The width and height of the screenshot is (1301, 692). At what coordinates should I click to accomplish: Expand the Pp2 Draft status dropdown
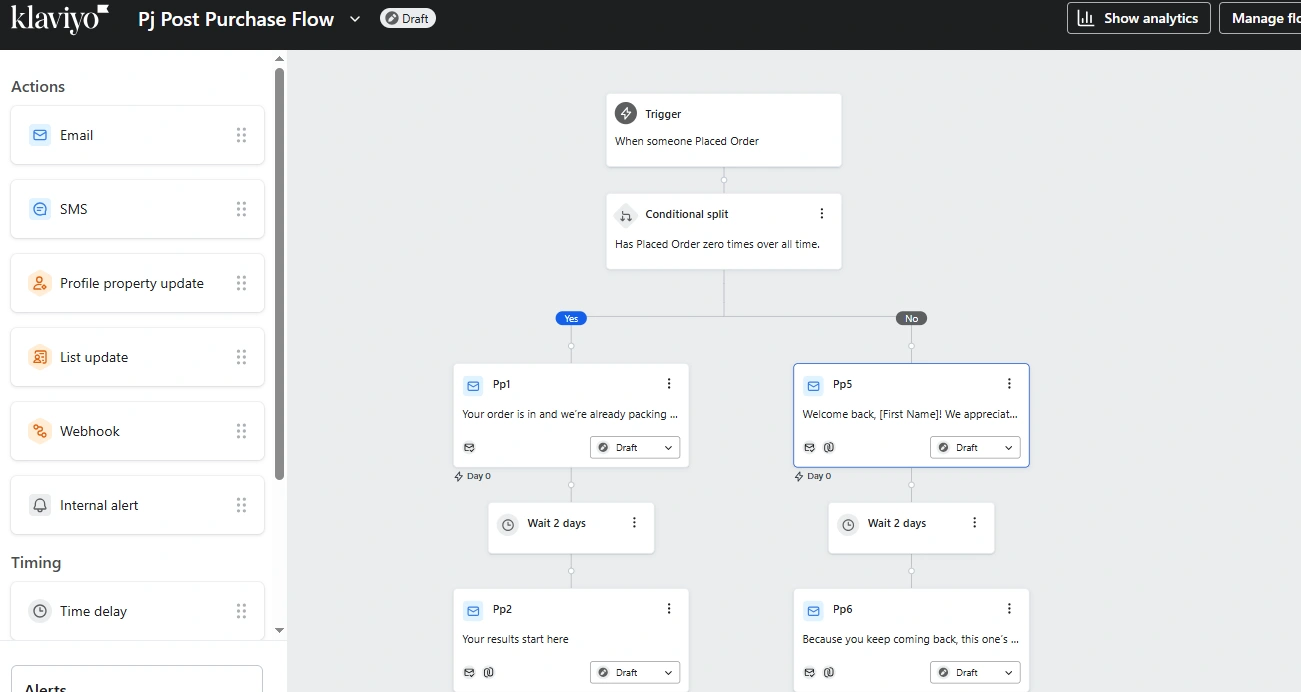[635, 672]
